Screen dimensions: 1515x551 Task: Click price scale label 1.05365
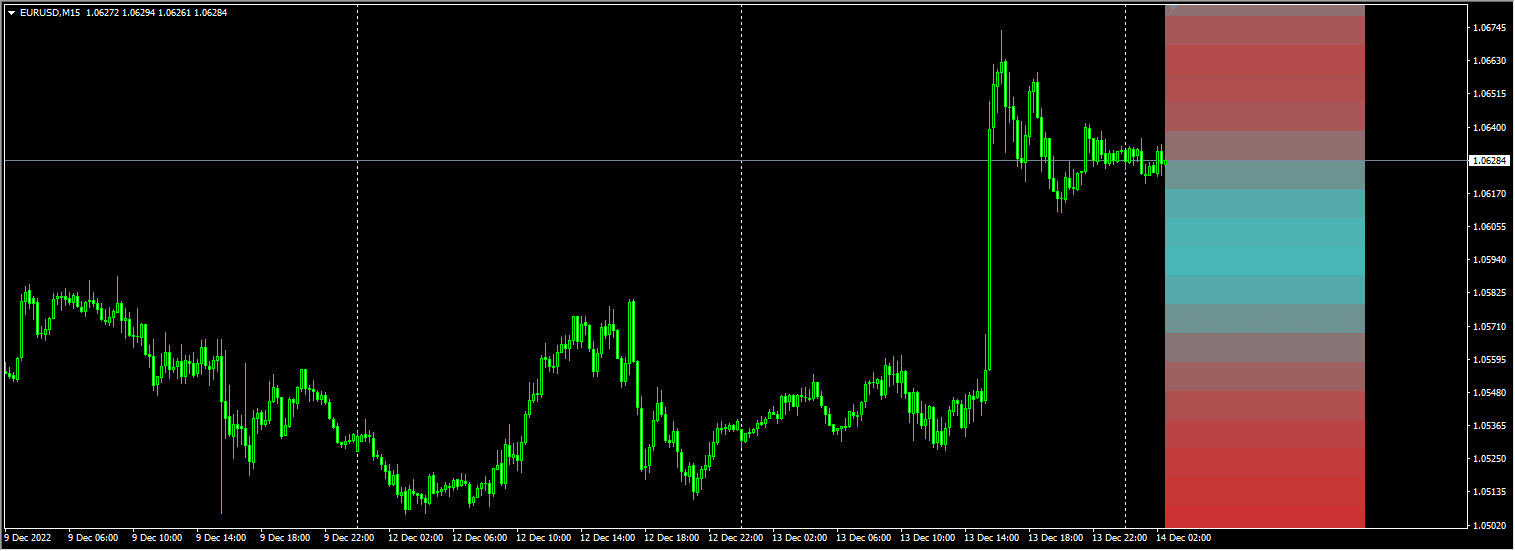(x=1490, y=426)
